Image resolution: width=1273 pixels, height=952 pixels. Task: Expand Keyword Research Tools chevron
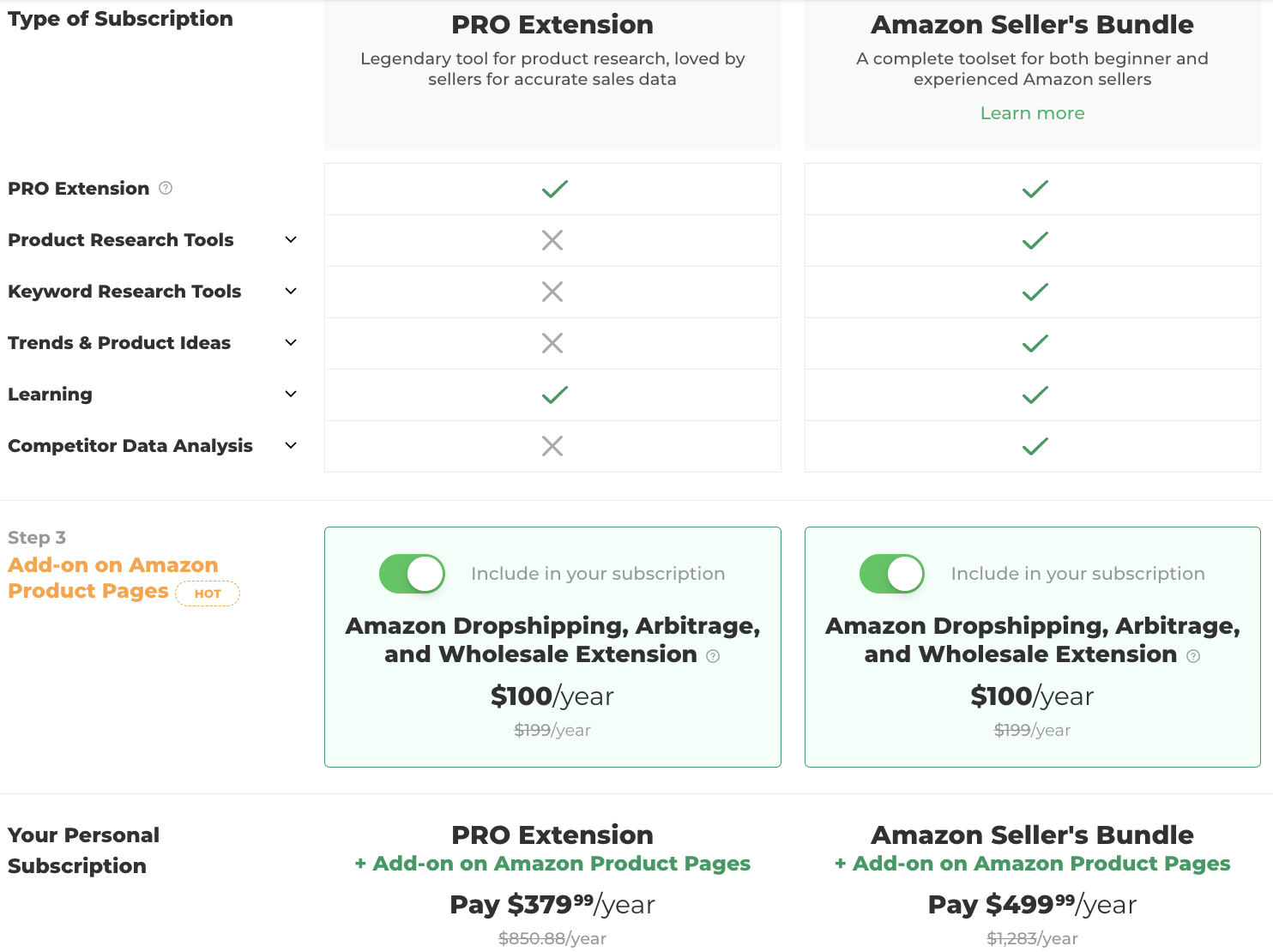291,292
